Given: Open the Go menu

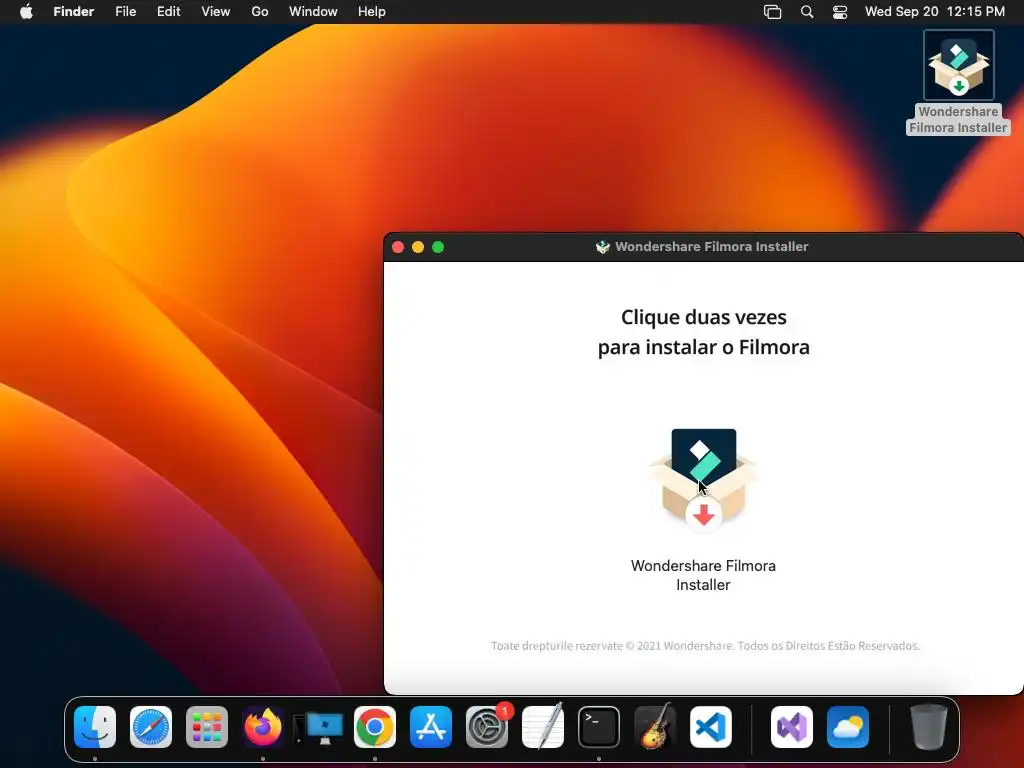Looking at the screenshot, I should click(x=260, y=12).
